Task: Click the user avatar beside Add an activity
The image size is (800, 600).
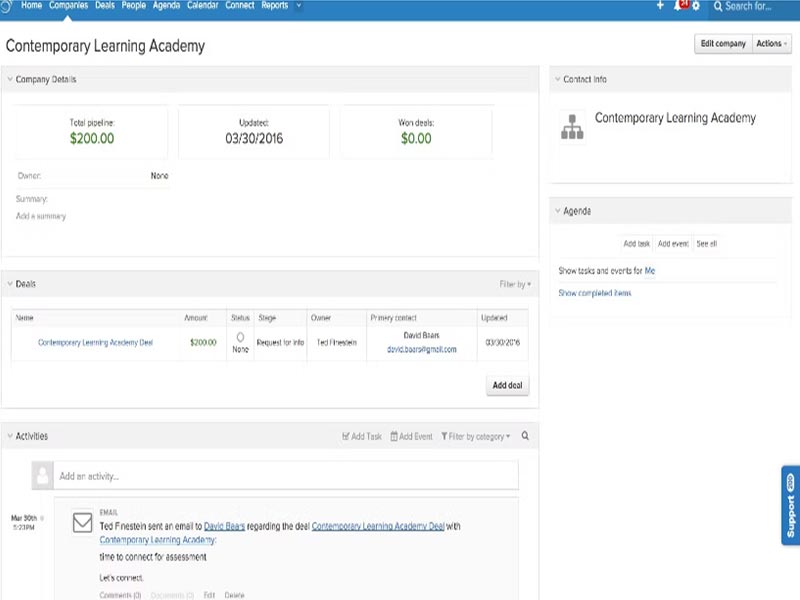Action: [42, 475]
